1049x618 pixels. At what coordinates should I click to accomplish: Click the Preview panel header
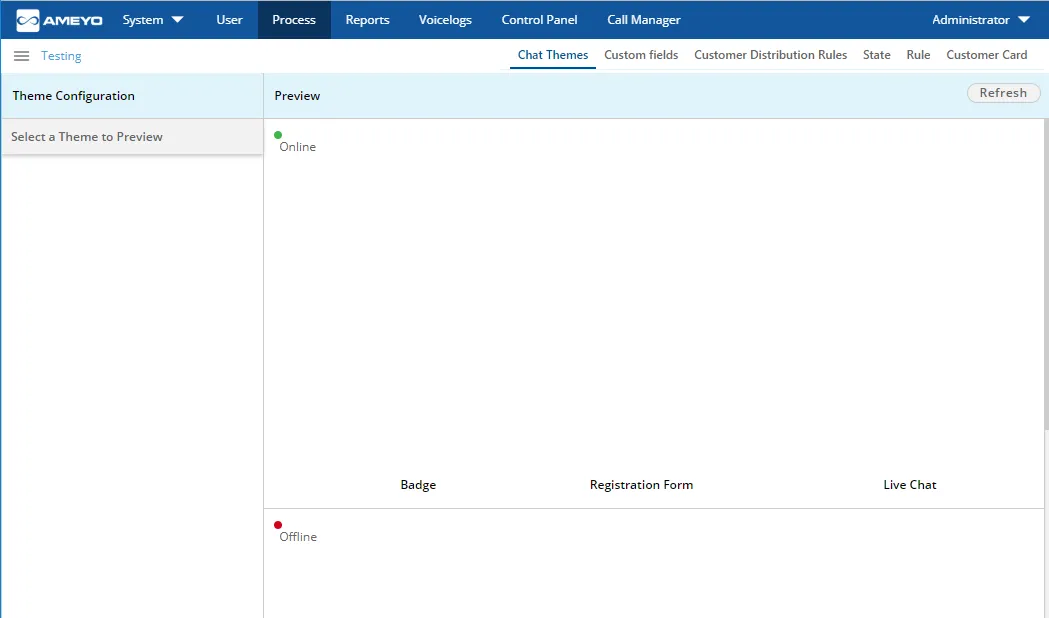[x=297, y=96]
